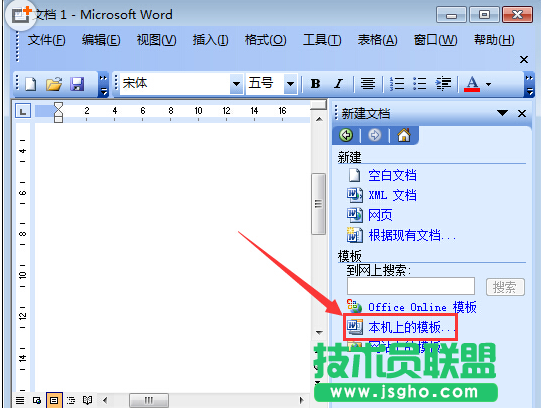Open the 工具(T) menu

pyautogui.click(x=322, y=40)
